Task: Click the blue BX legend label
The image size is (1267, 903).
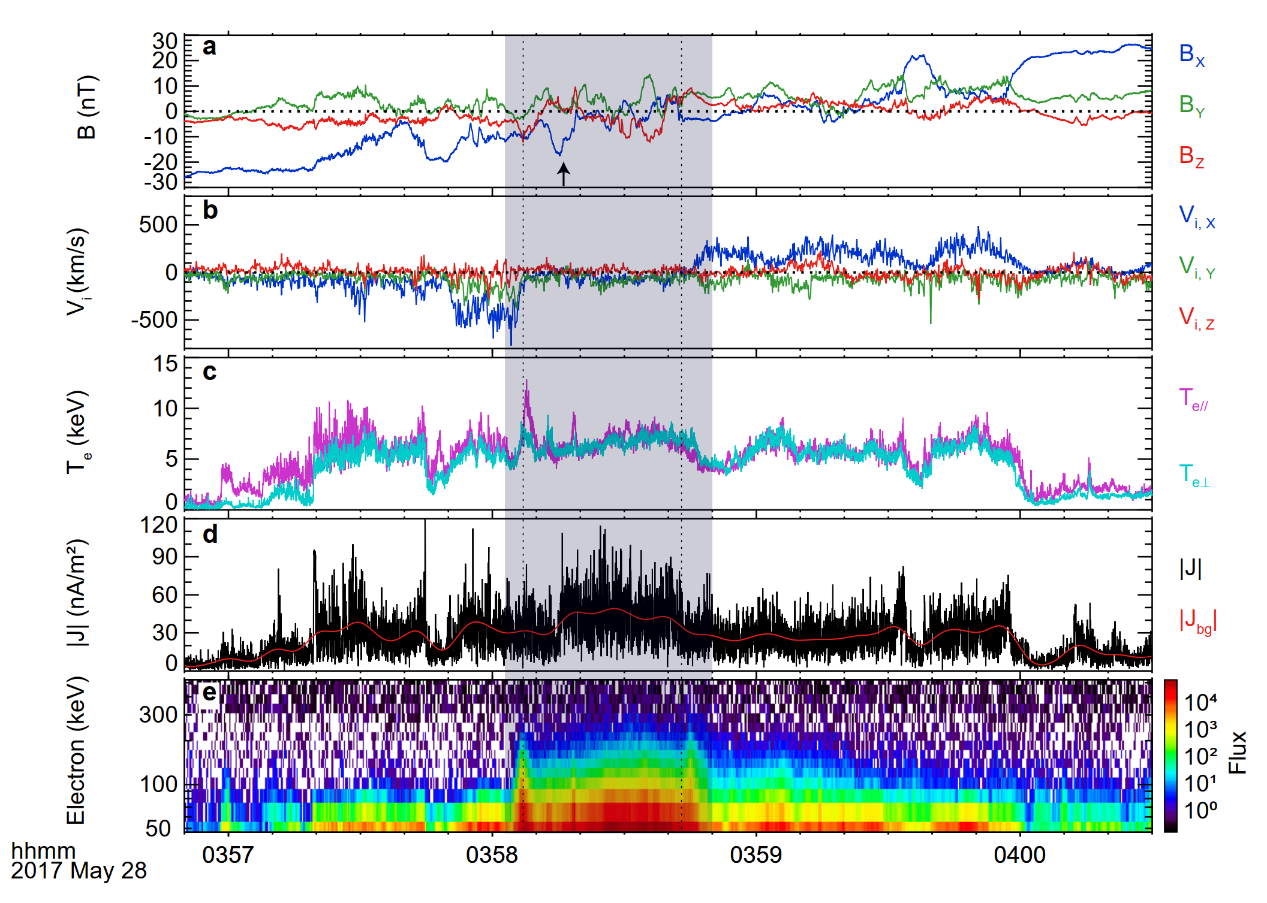Action: click(x=1192, y=57)
